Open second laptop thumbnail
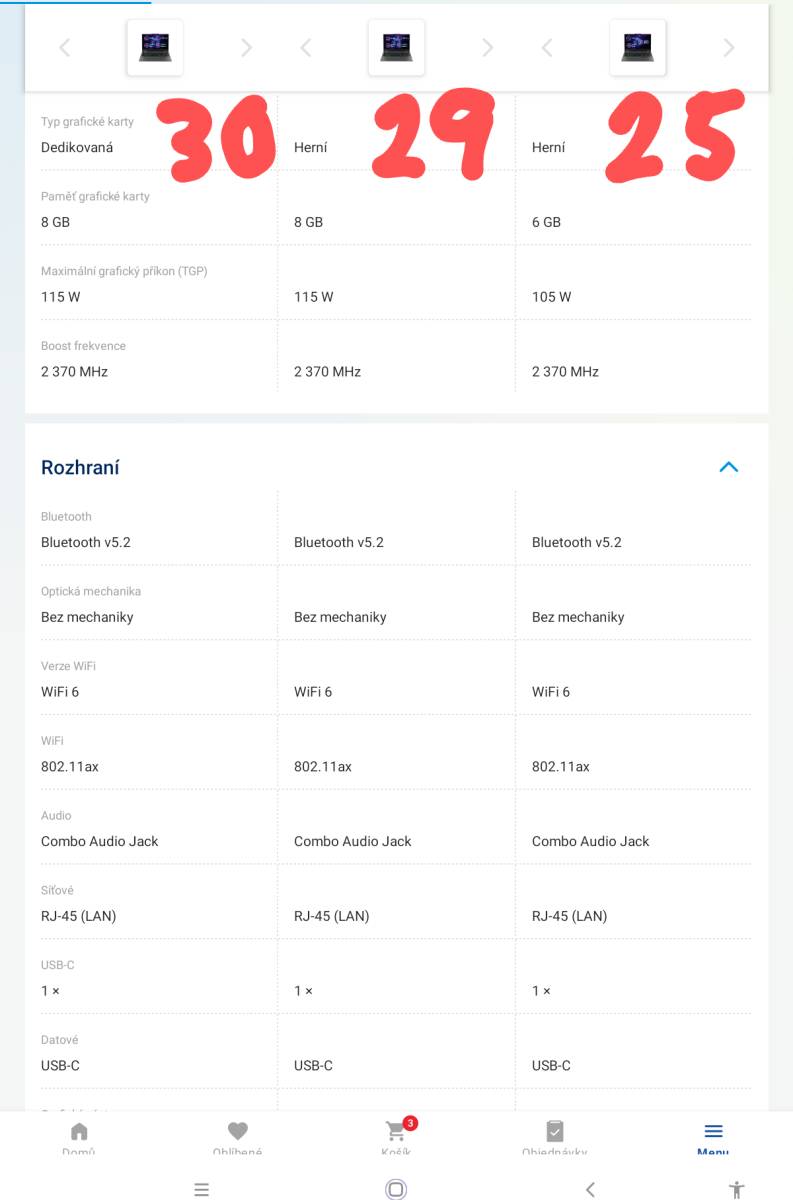Screen dimensions: 793x1200 (396, 47)
